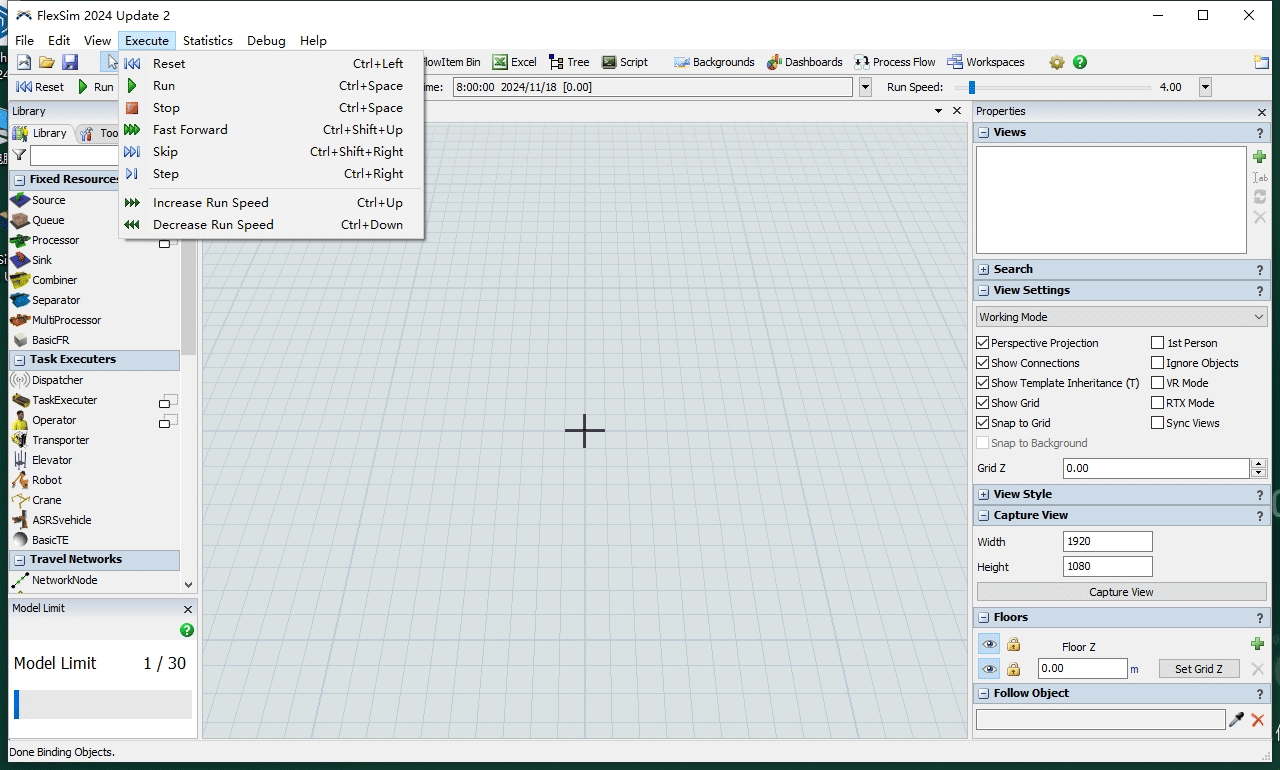Open the Excel import tool
The image size is (1280, 770).
(x=514, y=62)
